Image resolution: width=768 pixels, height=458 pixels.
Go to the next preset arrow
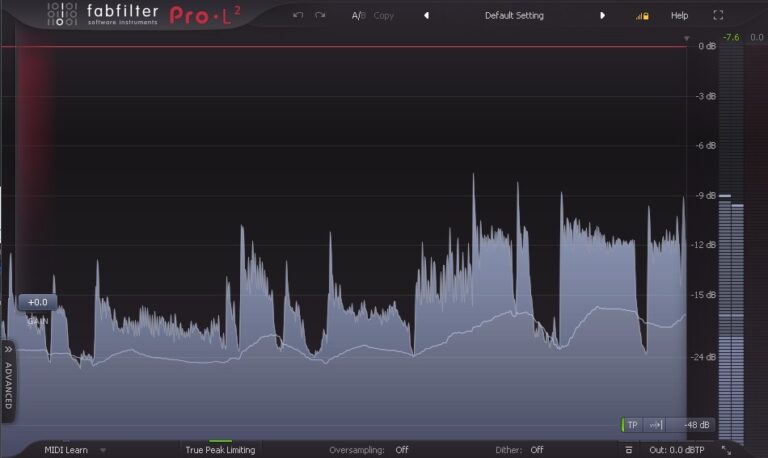click(602, 15)
